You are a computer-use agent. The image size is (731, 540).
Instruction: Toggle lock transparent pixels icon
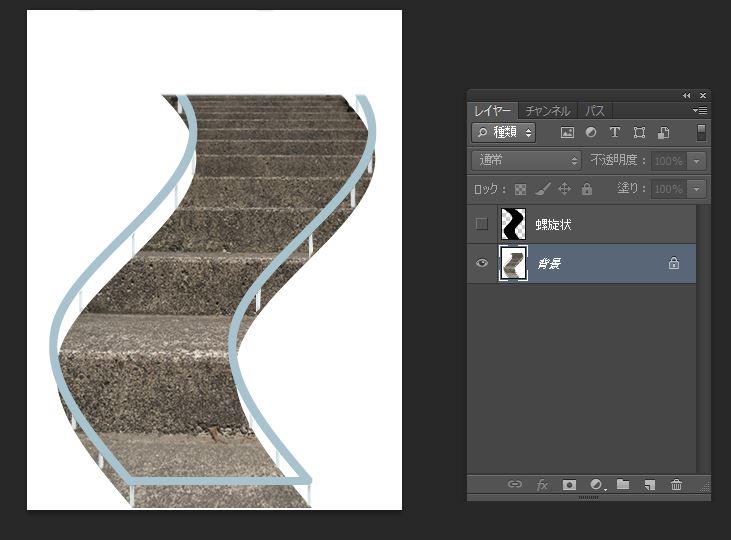520,189
